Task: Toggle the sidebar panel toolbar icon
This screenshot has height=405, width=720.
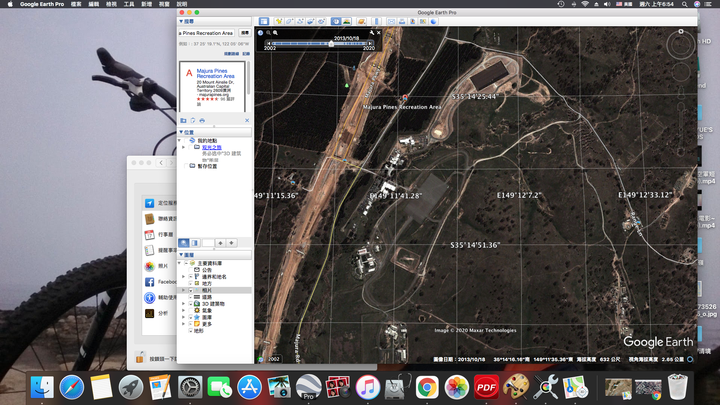Action: click(263, 21)
